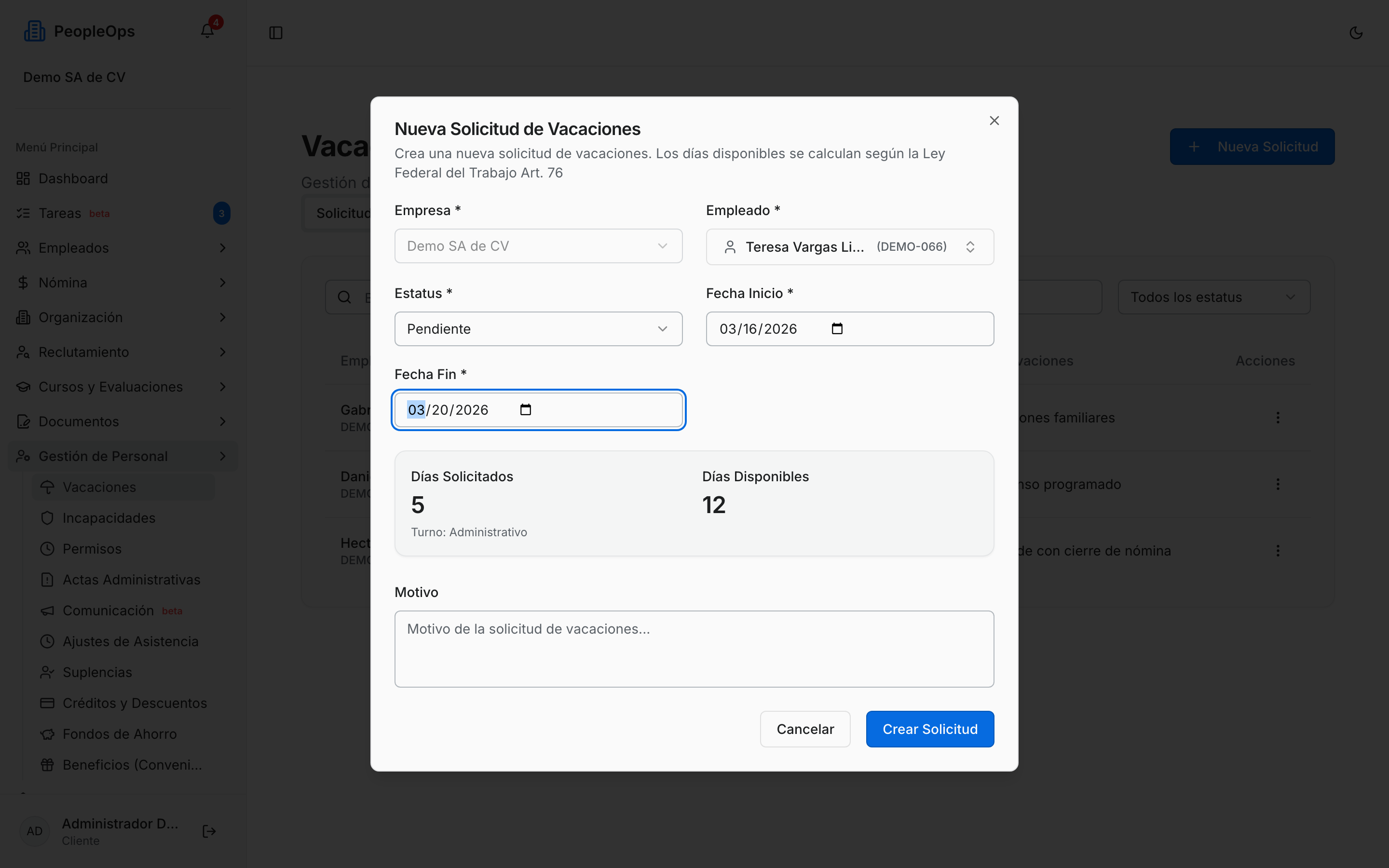Viewport: 1389px width, 868px height.
Task: Expand the Reclutamiento menu
Action: click(x=122, y=353)
